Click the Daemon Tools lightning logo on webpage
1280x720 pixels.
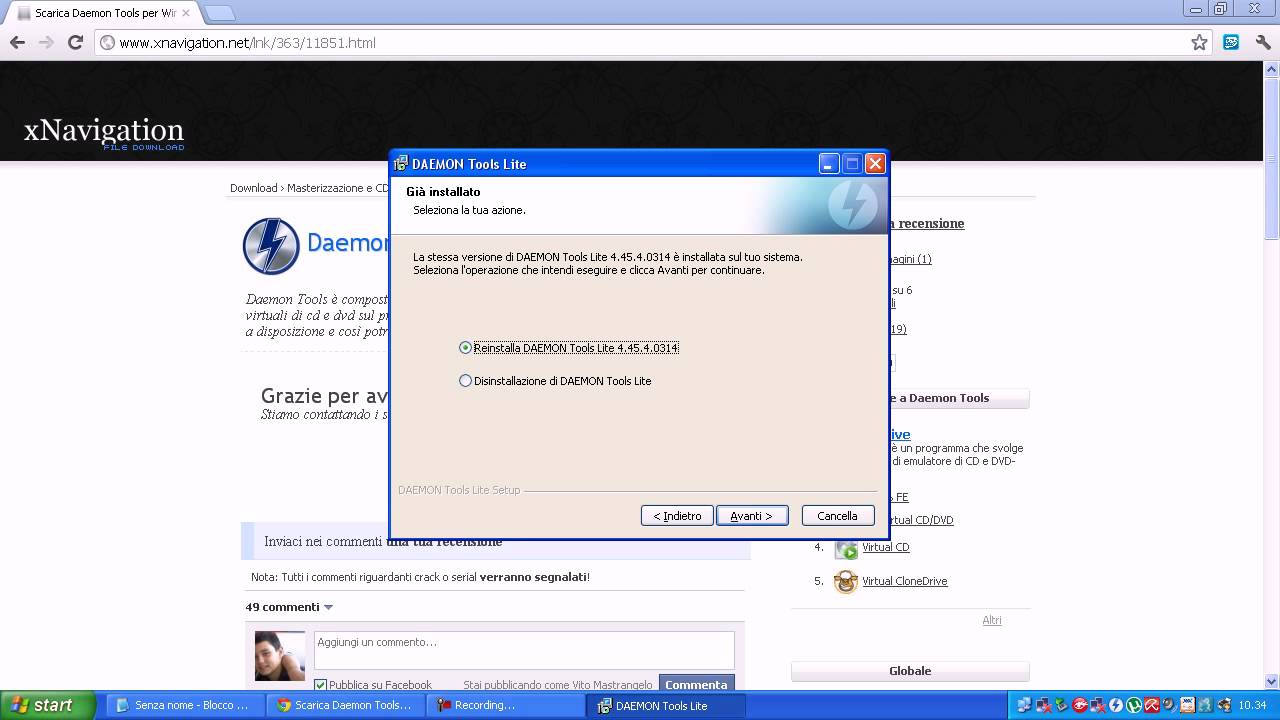click(x=271, y=246)
